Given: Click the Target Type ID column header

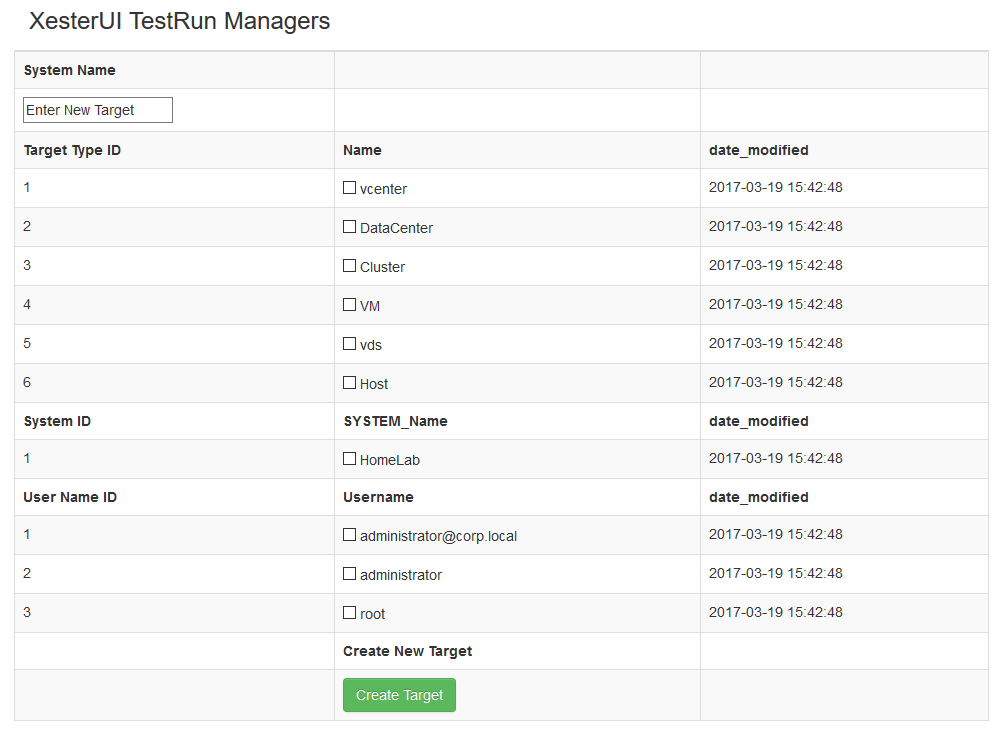Looking at the screenshot, I should click(x=72, y=150).
